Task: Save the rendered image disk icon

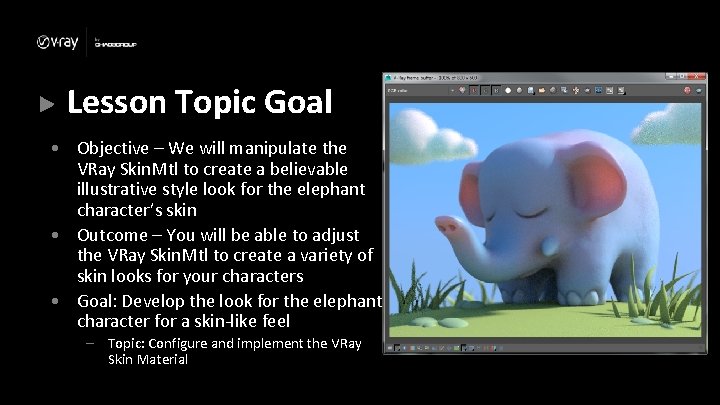Action: (531, 90)
